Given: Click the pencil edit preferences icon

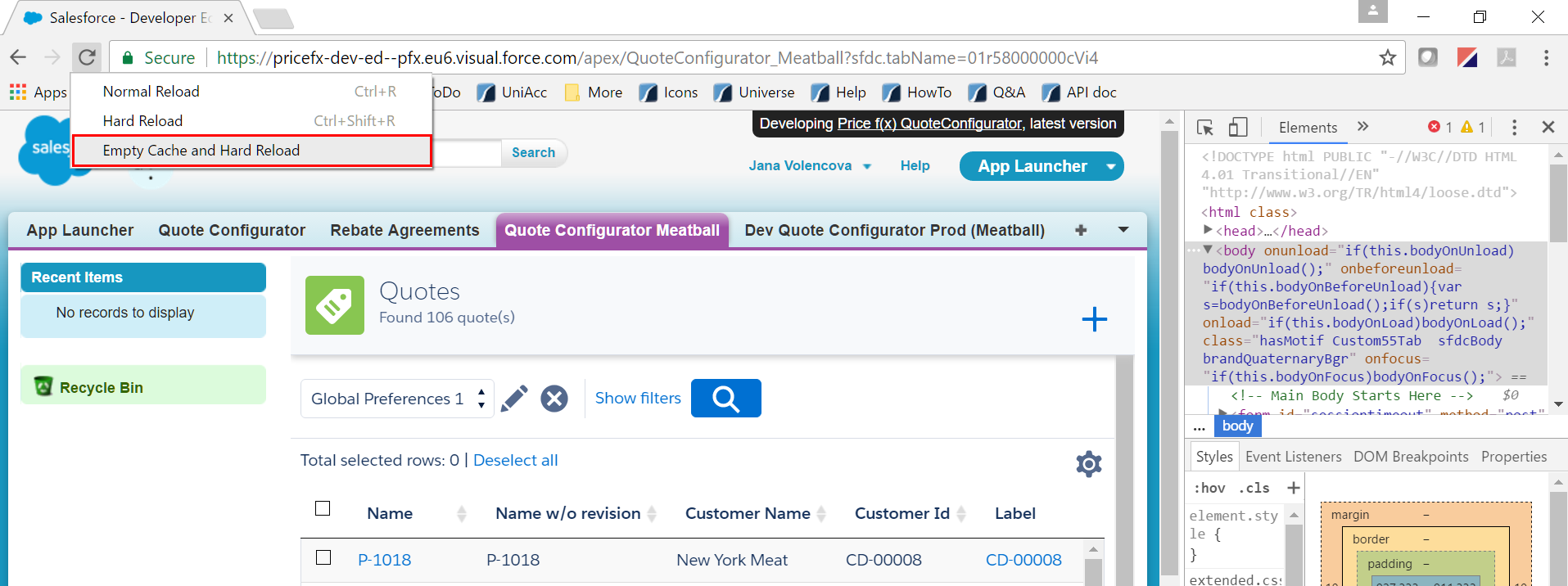Looking at the screenshot, I should (514, 399).
